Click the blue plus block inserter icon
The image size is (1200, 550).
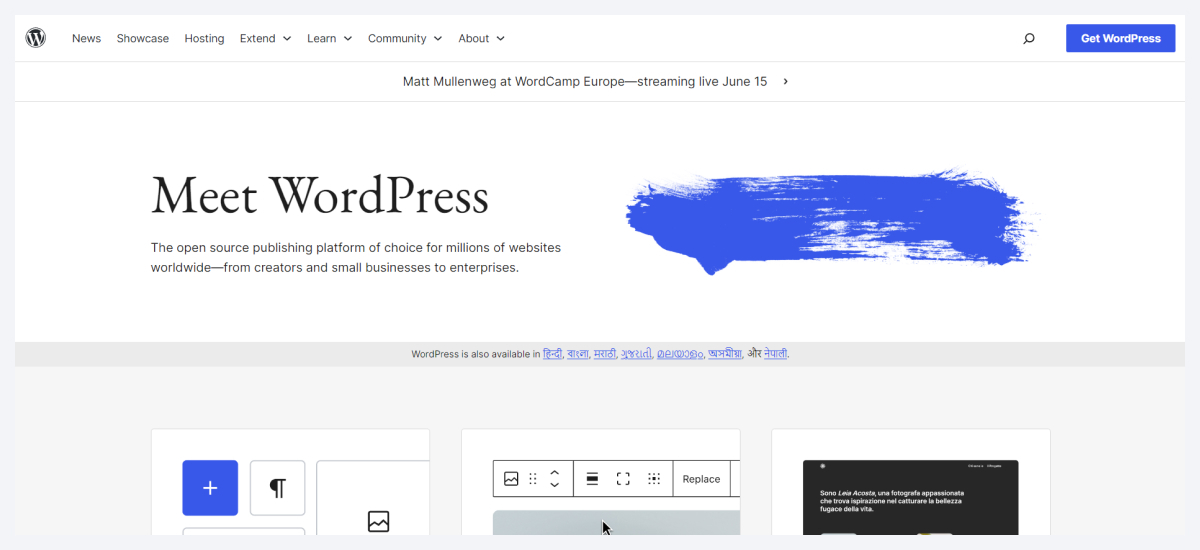(x=210, y=488)
